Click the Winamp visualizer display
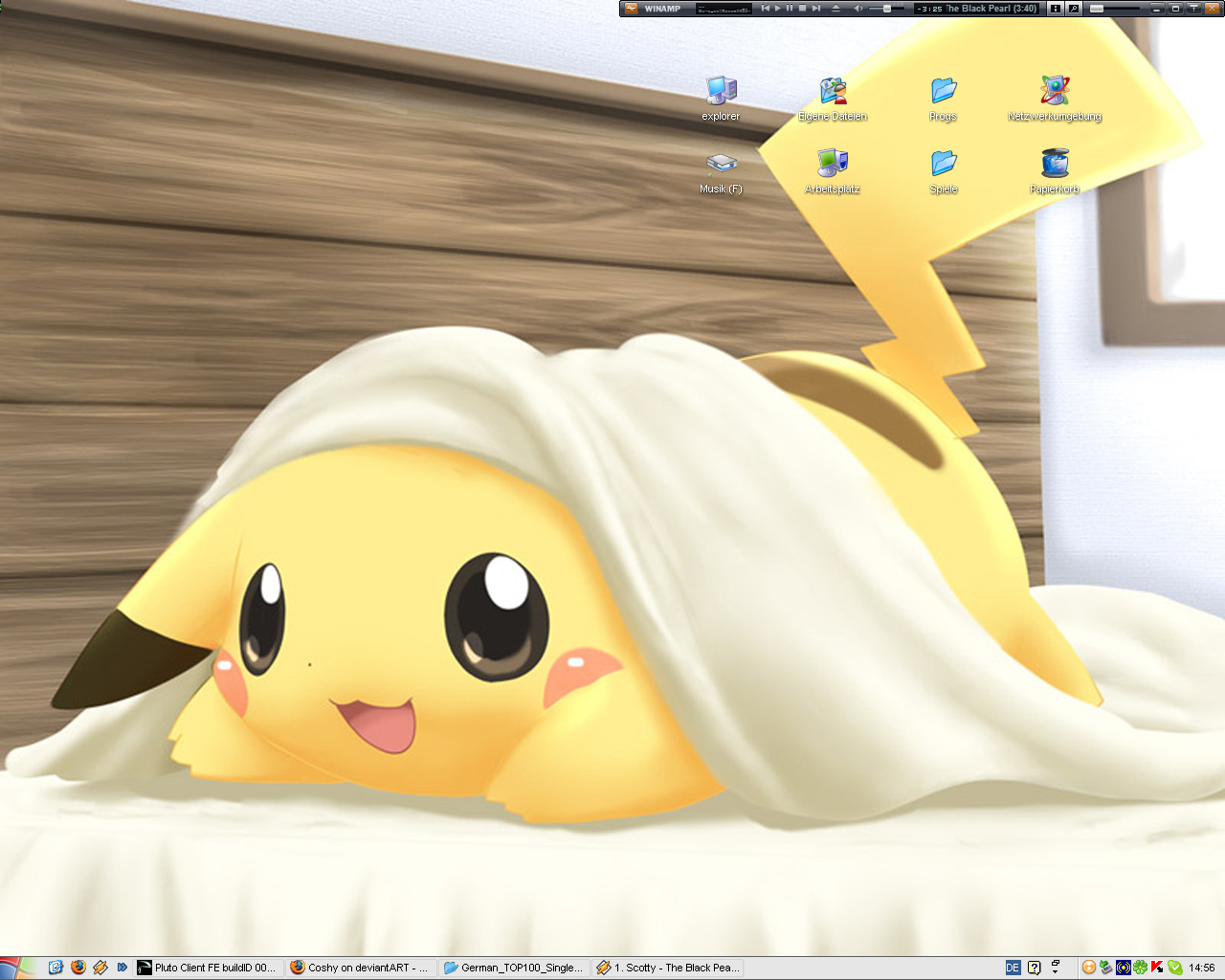Viewport: 1225px width, 980px height. tap(724, 9)
